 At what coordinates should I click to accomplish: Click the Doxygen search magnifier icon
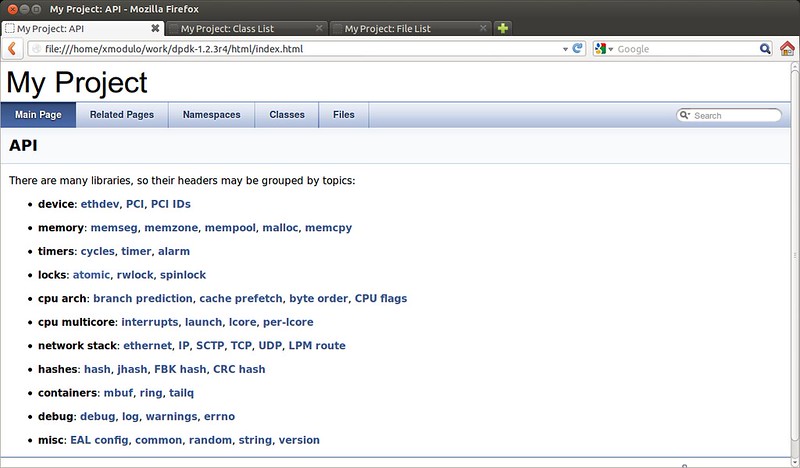coord(685,116)
